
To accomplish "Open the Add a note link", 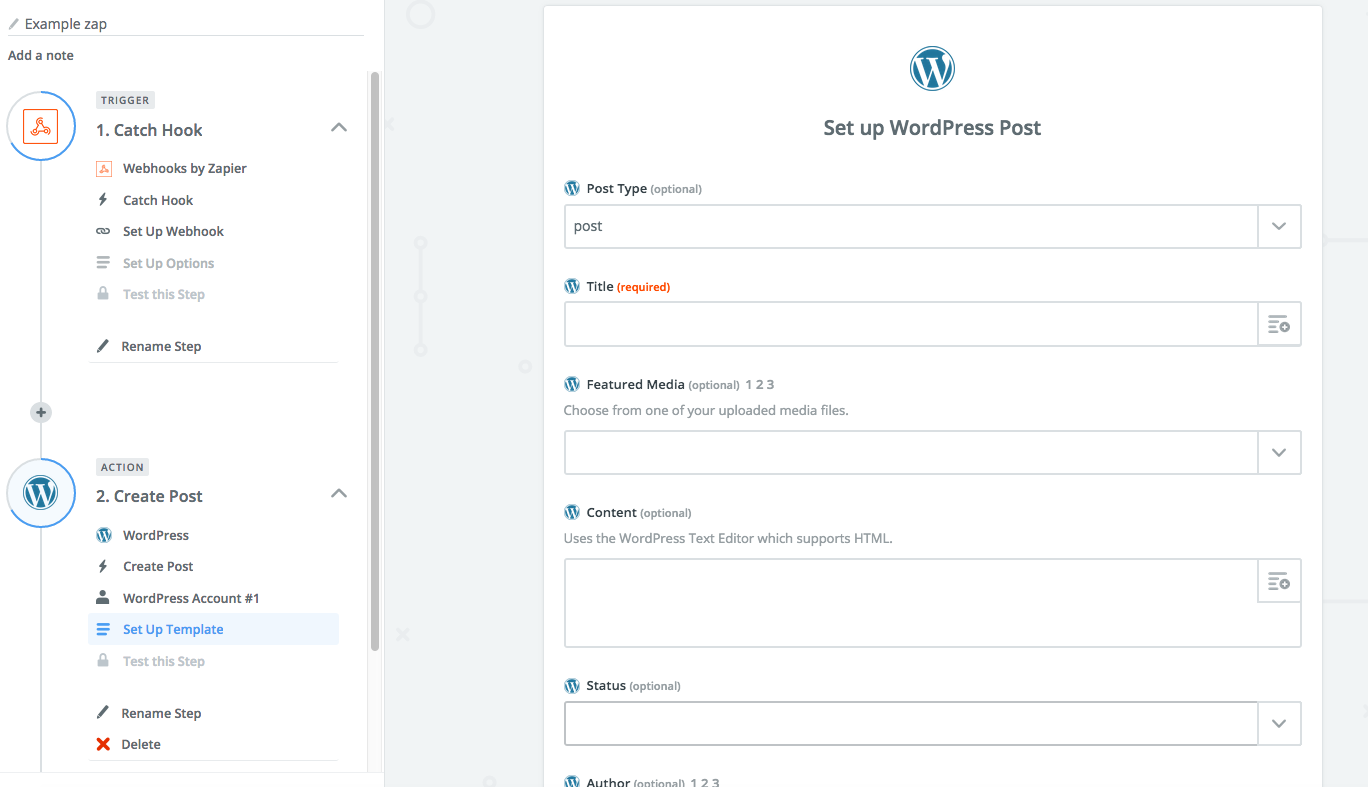I will point(41,55).
